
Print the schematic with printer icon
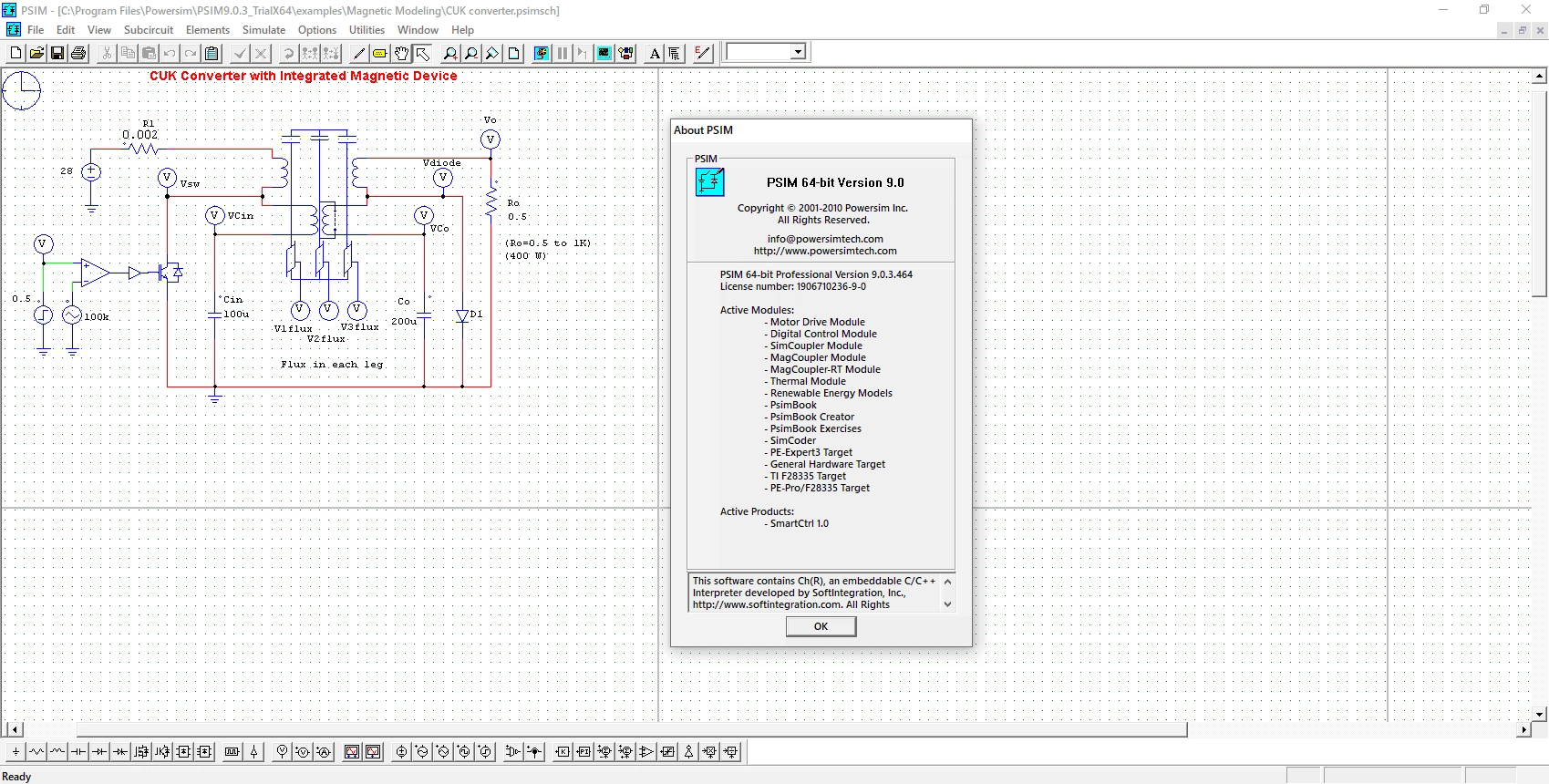tap(78, 53)
